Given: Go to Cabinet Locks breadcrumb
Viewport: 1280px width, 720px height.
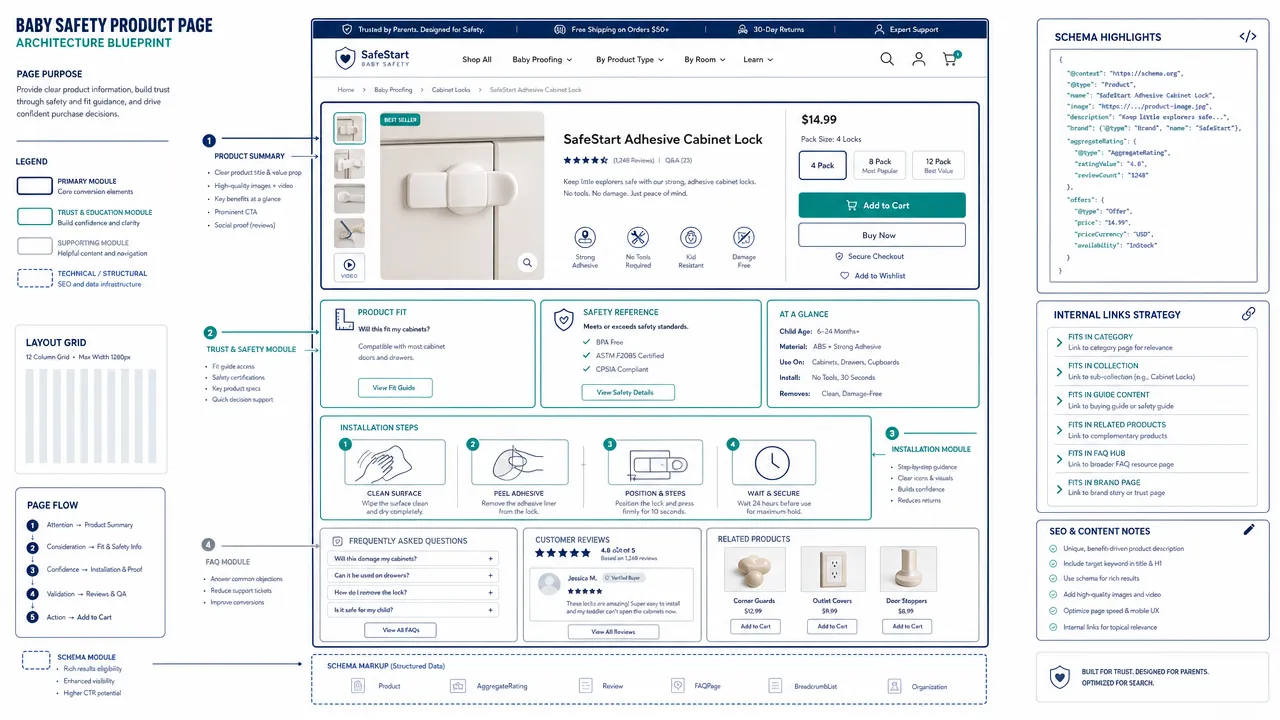Looking at the screenshot, I should [451, 90].
